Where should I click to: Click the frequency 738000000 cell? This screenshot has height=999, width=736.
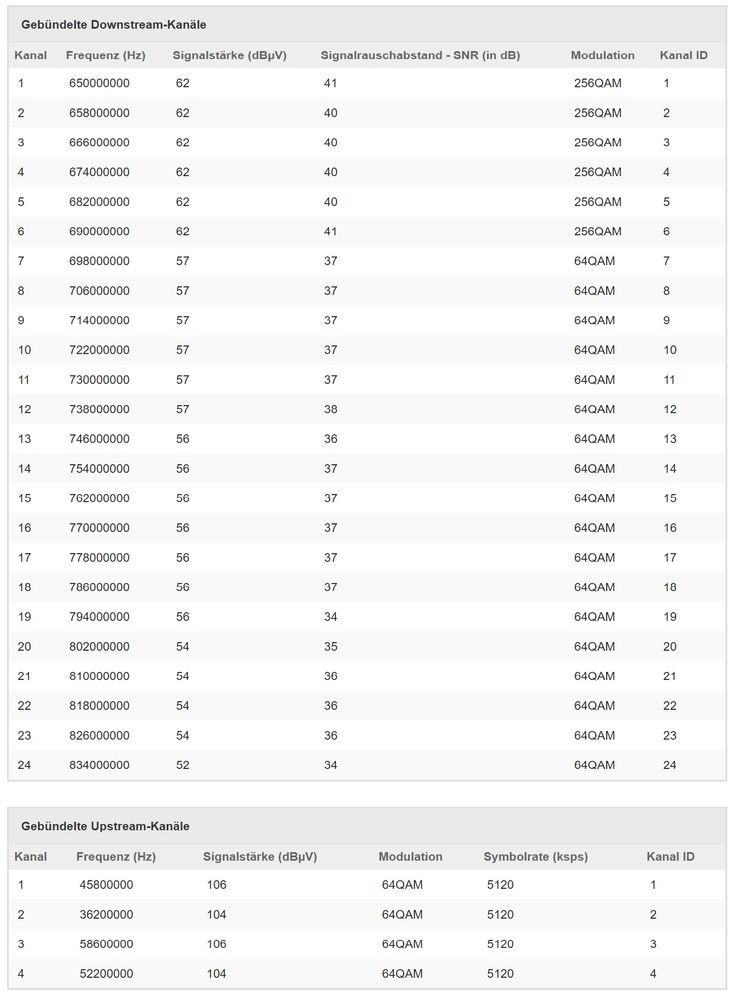coord(99,409)
